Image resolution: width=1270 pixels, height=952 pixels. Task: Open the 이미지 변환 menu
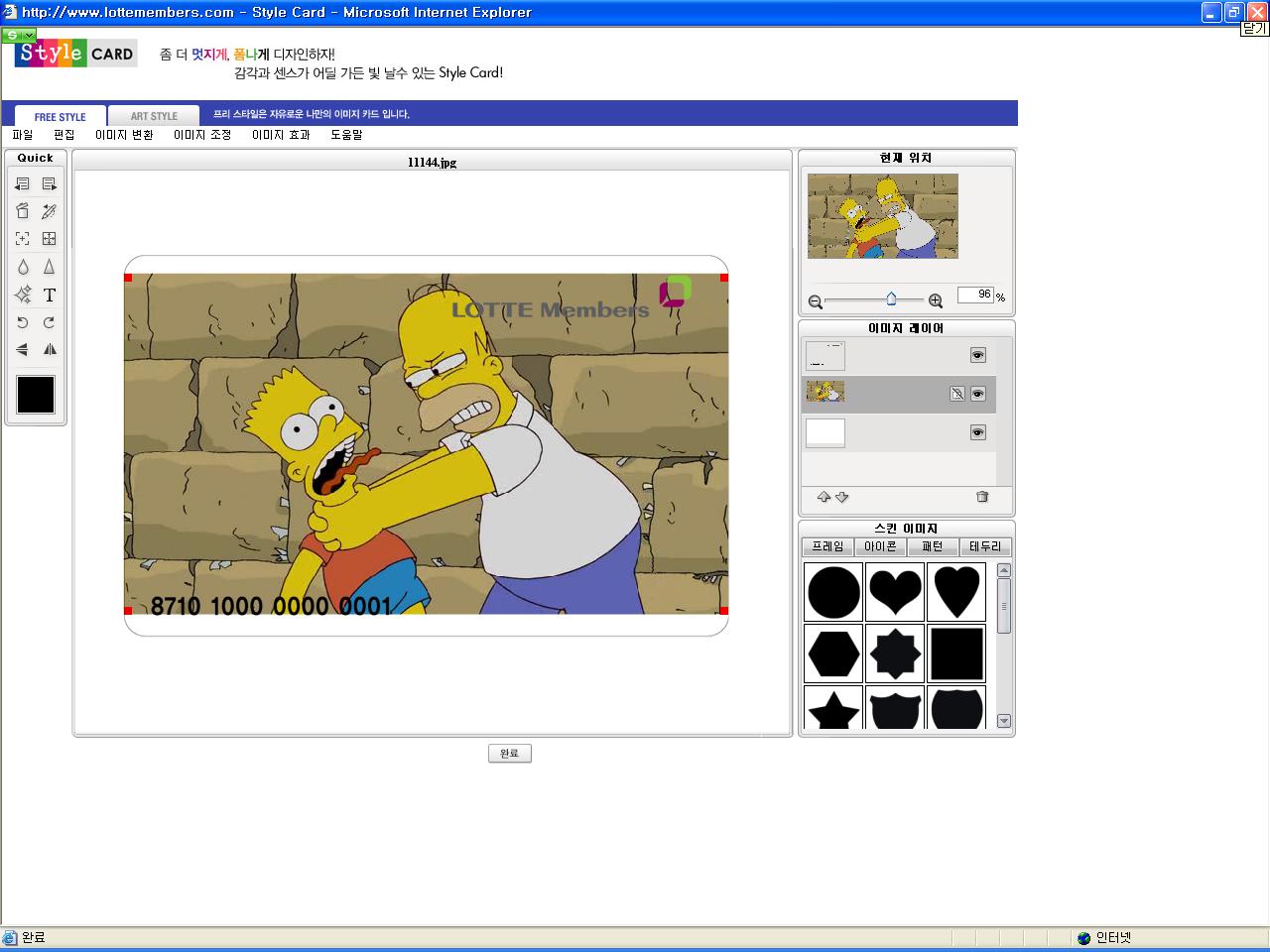click(124, 135)
